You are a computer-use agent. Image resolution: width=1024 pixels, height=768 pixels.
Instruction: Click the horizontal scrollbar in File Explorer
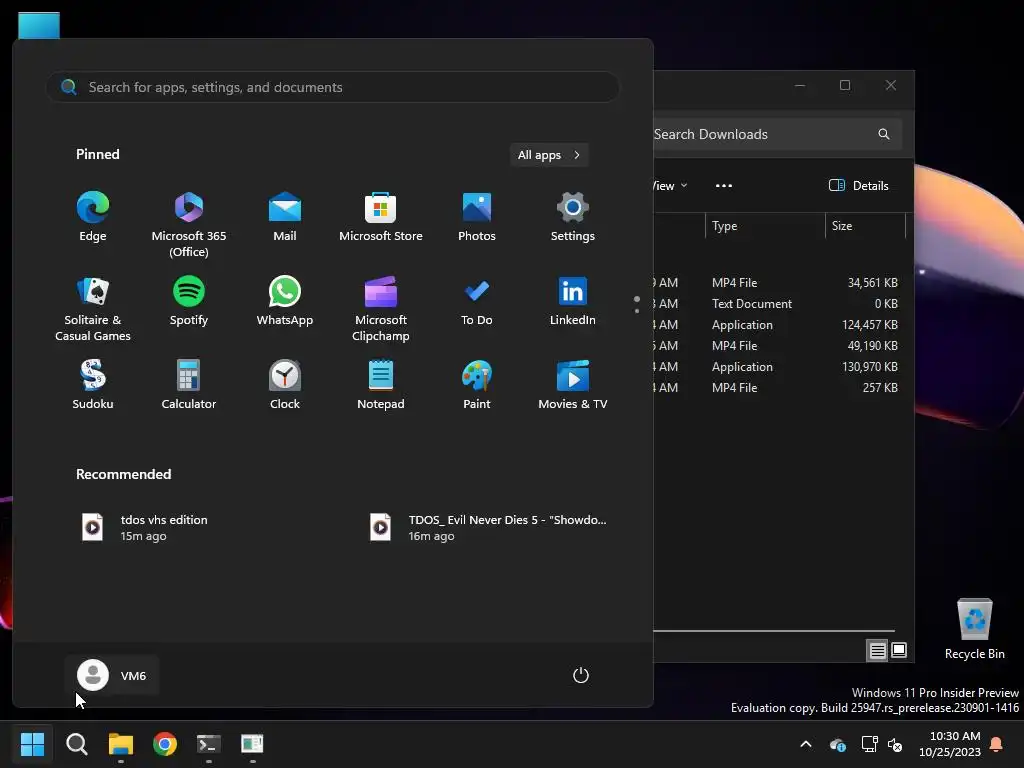coord(774,631)
